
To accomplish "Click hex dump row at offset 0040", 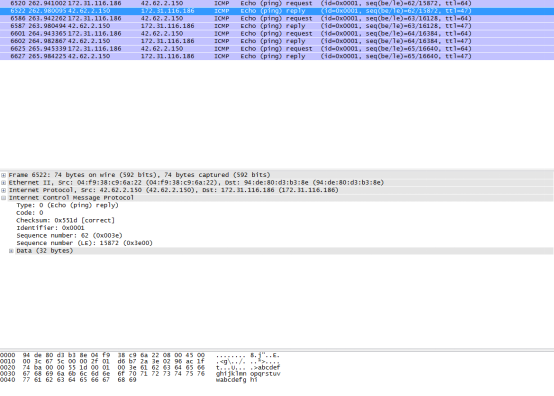I will pos(129,380).
